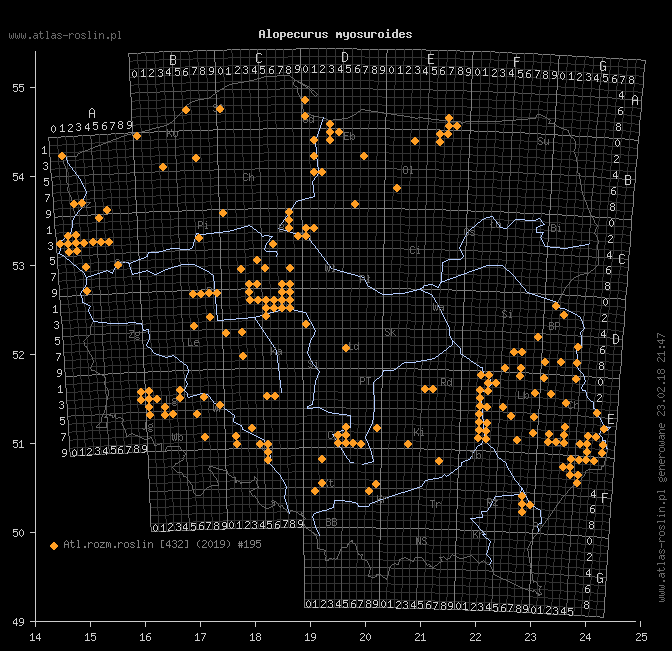This screenshot has height=651, width=672.
Task: Click the latitude axis label 49
Action: point(18,622)
